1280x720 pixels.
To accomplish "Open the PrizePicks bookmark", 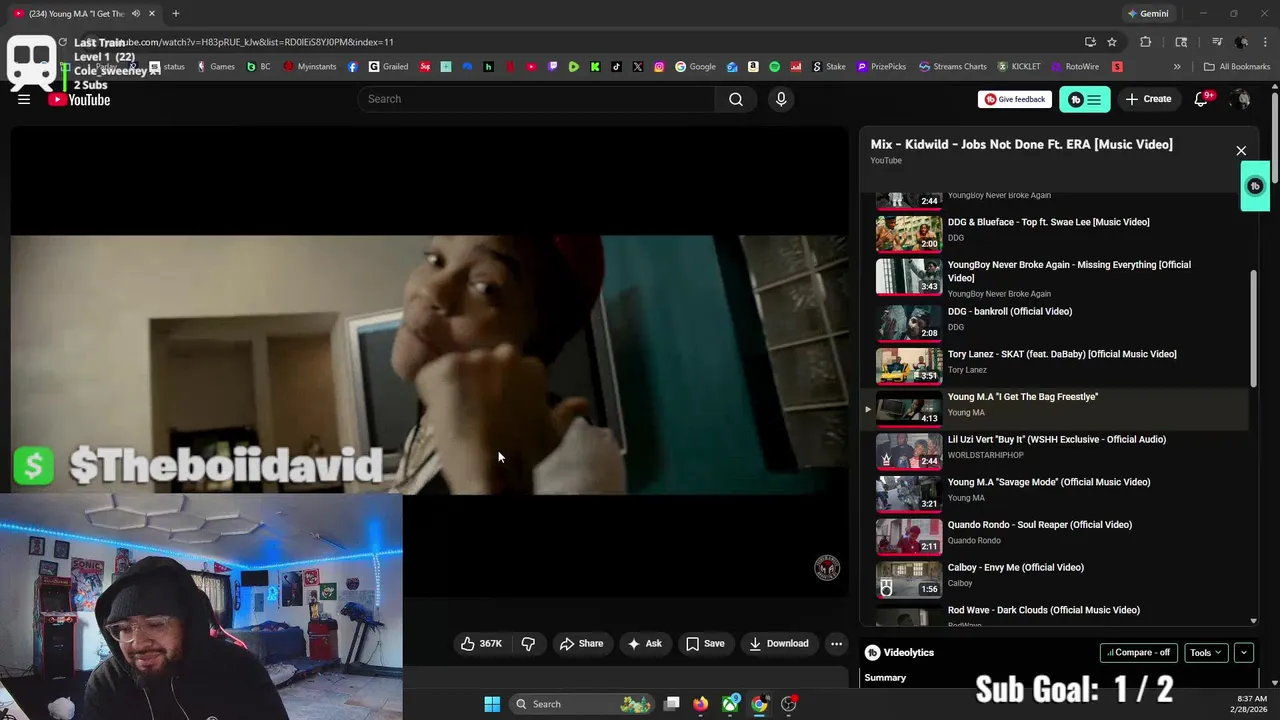I will (x=882, y=67).
